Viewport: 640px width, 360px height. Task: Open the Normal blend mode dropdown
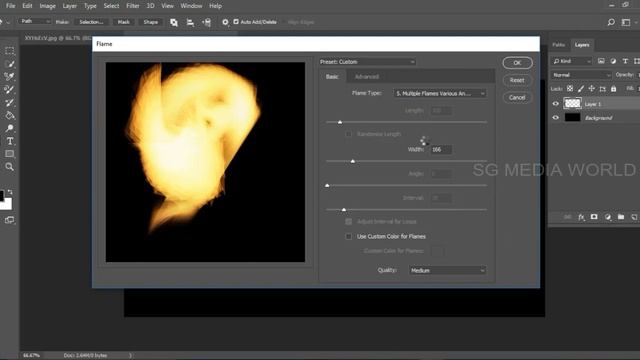tap(581, 75)
